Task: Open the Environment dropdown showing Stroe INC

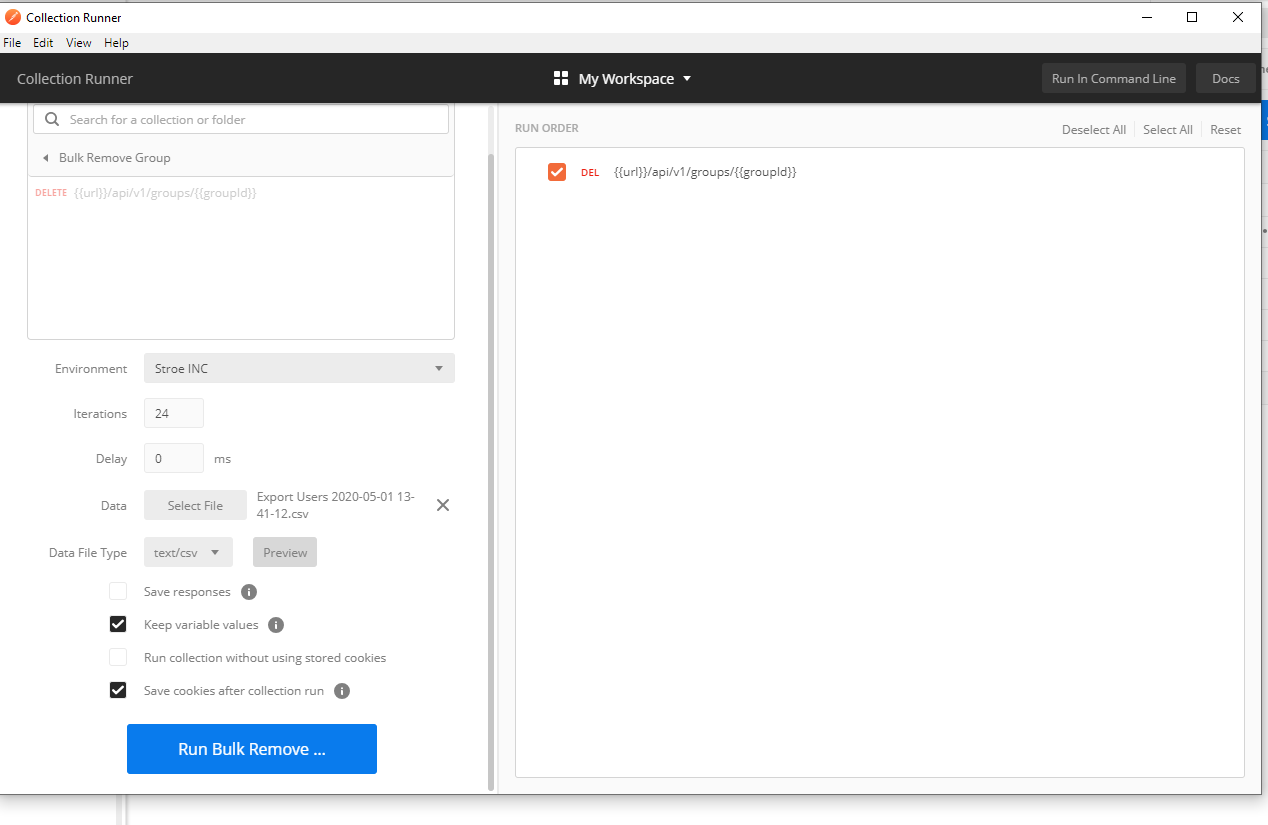Action: (x=299, y=369)
